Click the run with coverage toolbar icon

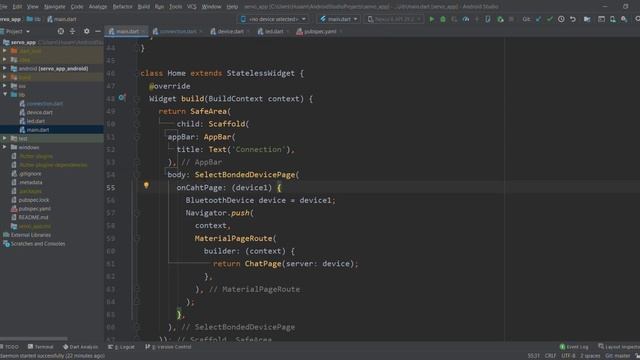[454, 19]
